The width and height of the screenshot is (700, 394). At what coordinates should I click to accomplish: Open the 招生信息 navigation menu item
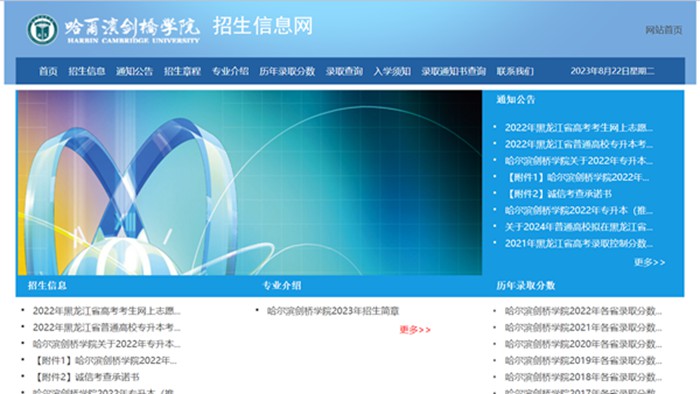click(87, 71)
